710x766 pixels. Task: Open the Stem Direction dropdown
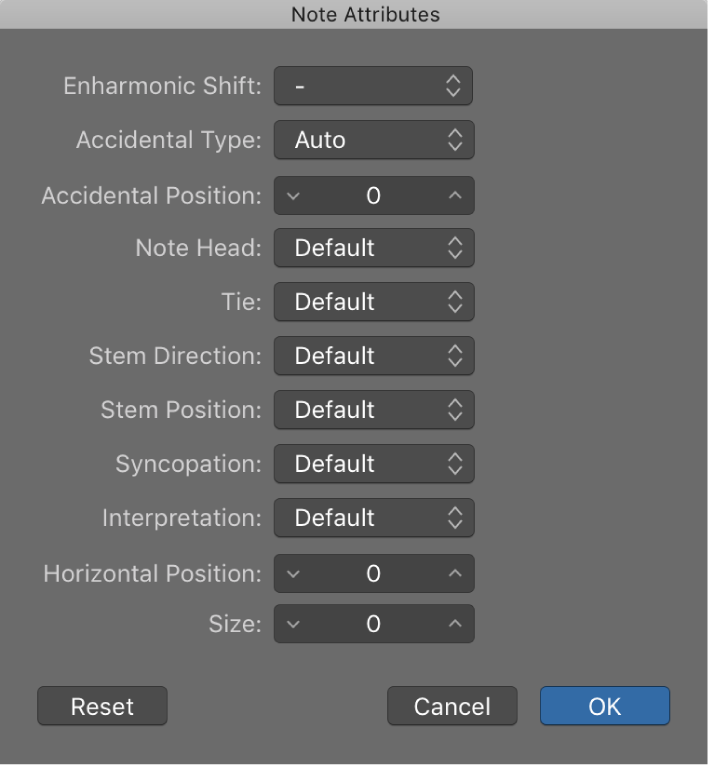pos(374,356)
